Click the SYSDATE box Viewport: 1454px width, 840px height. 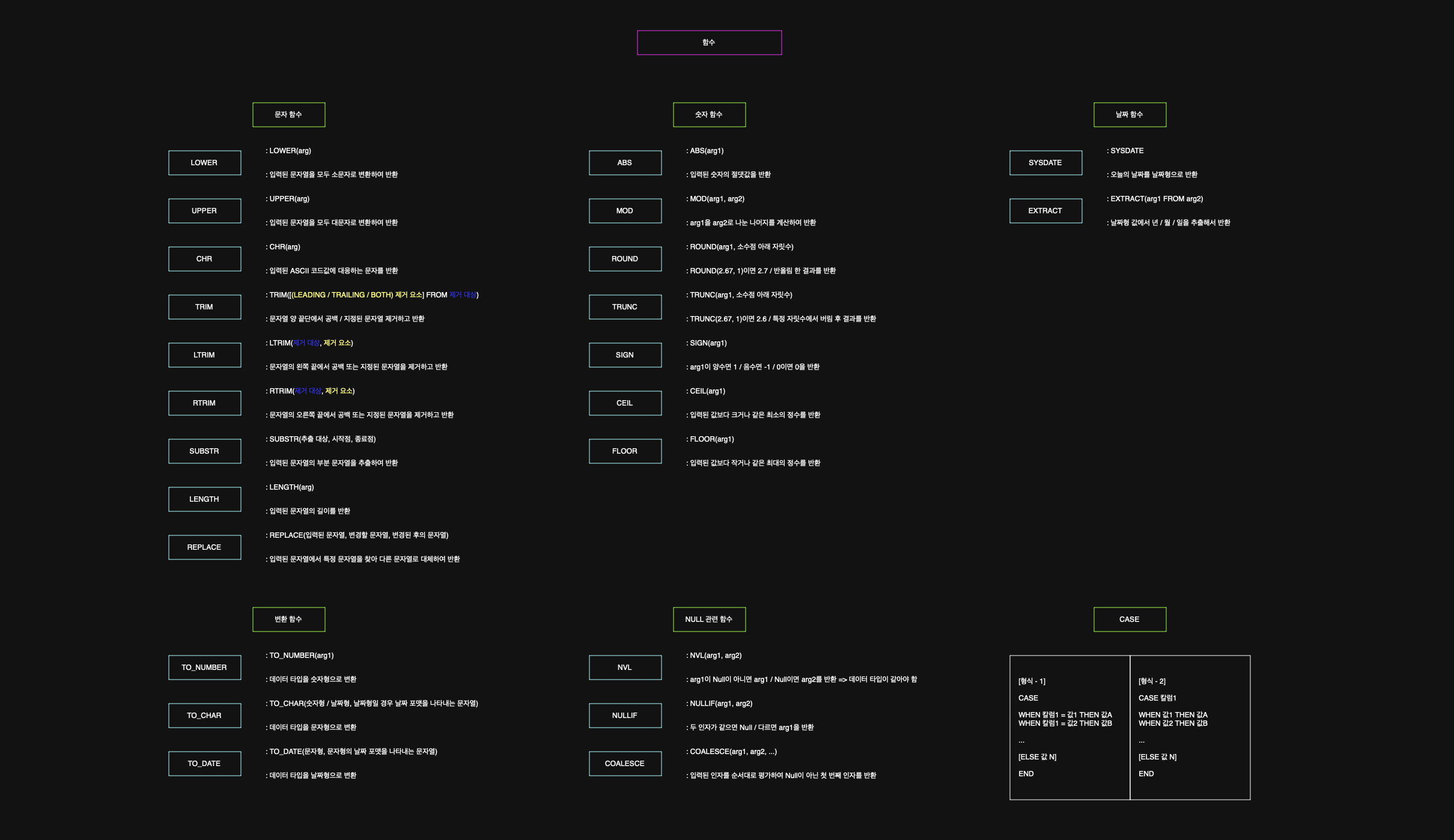(1045, 163)
